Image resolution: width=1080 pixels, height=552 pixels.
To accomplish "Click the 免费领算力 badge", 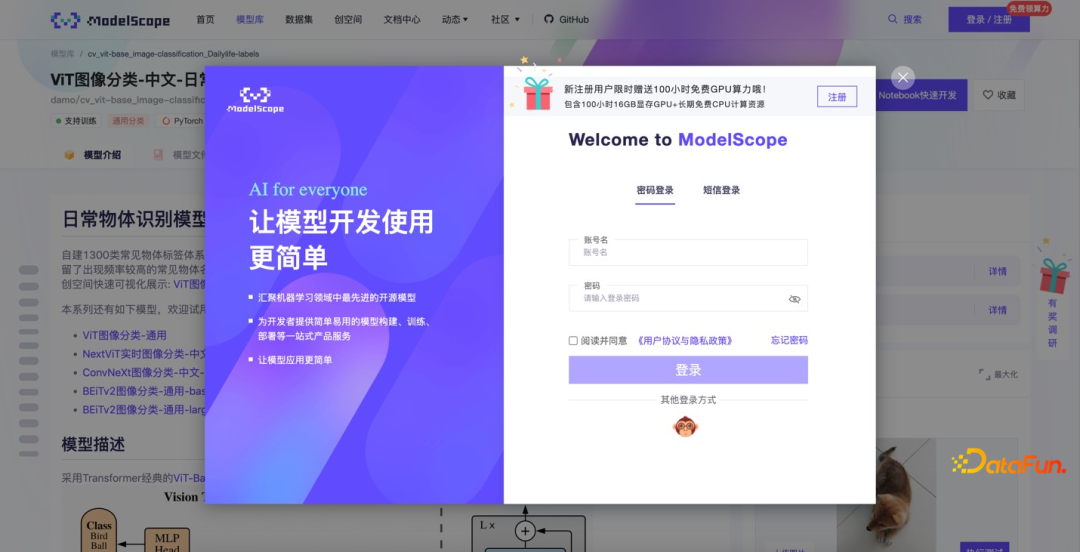I will click(x=1029, y=8).
